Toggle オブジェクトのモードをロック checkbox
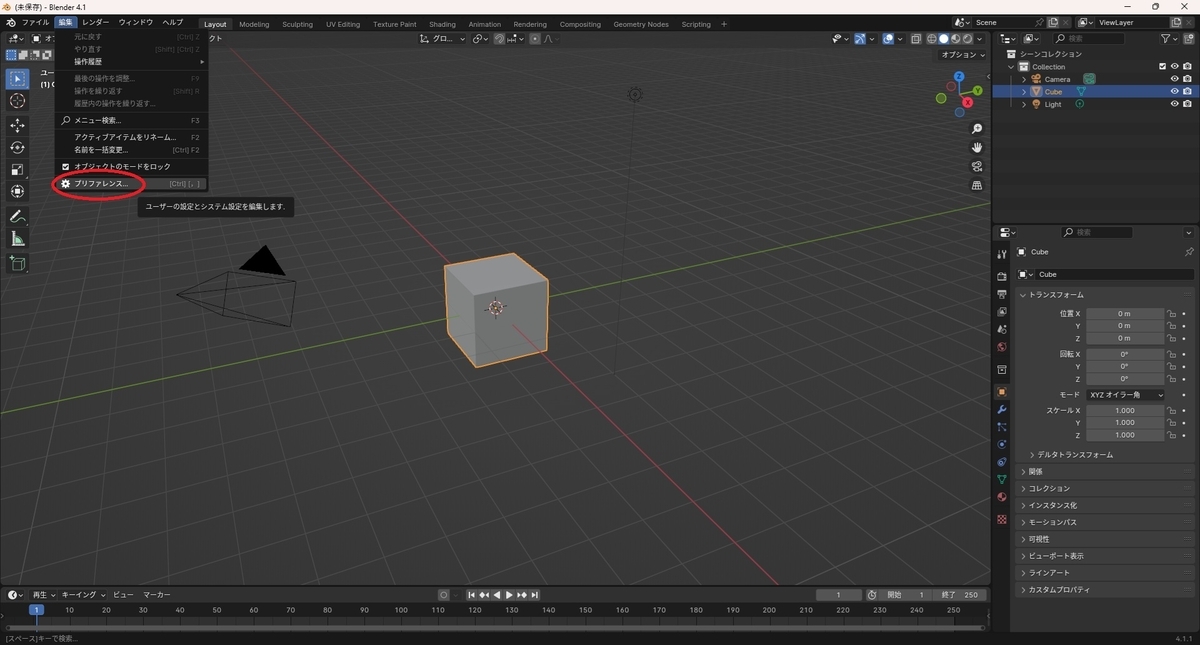Screen dimensions: 1200x645 (x=66, y=166)
